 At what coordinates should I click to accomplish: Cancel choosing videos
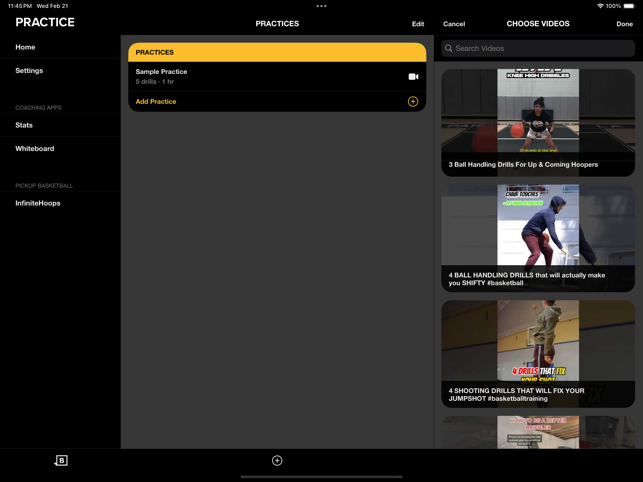pos(454,24)
